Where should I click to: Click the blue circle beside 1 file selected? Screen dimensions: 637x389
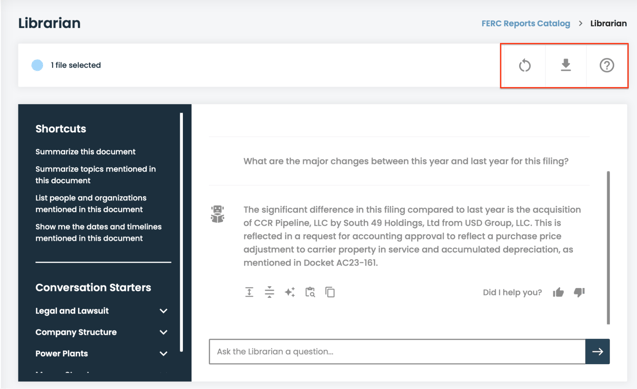[x=37, y=65]
